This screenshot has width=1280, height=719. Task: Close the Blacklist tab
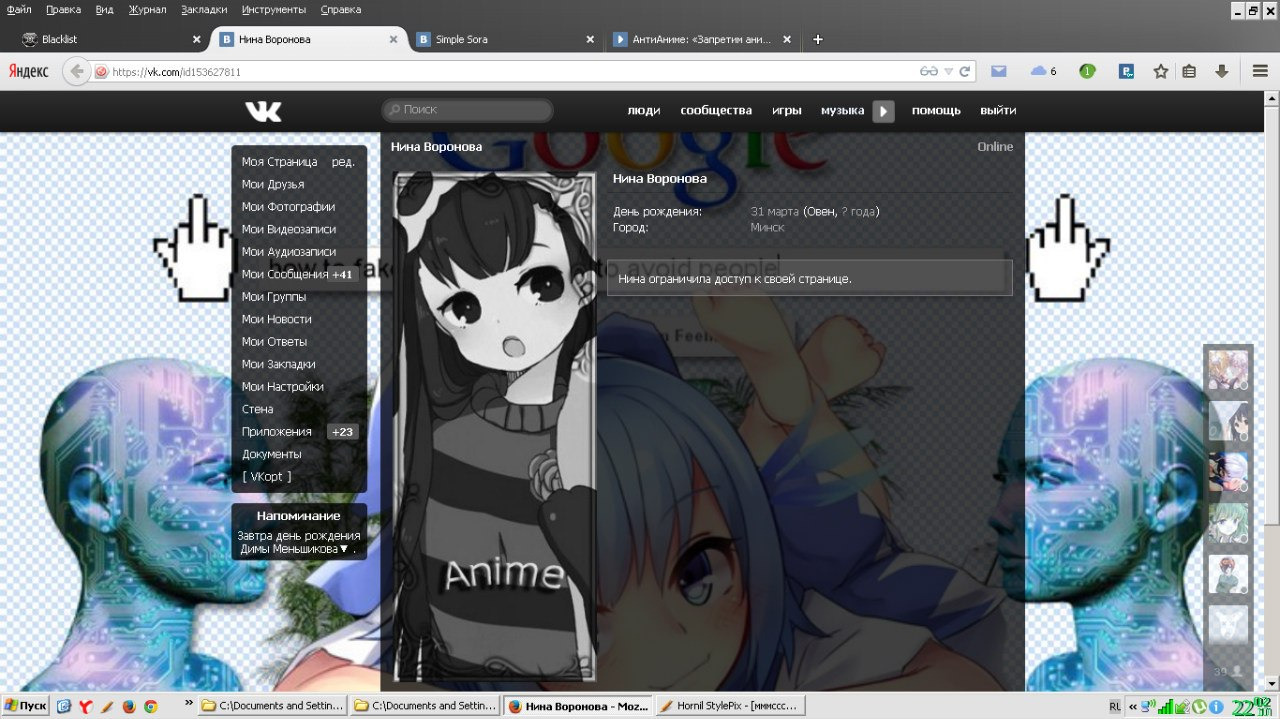196,40
